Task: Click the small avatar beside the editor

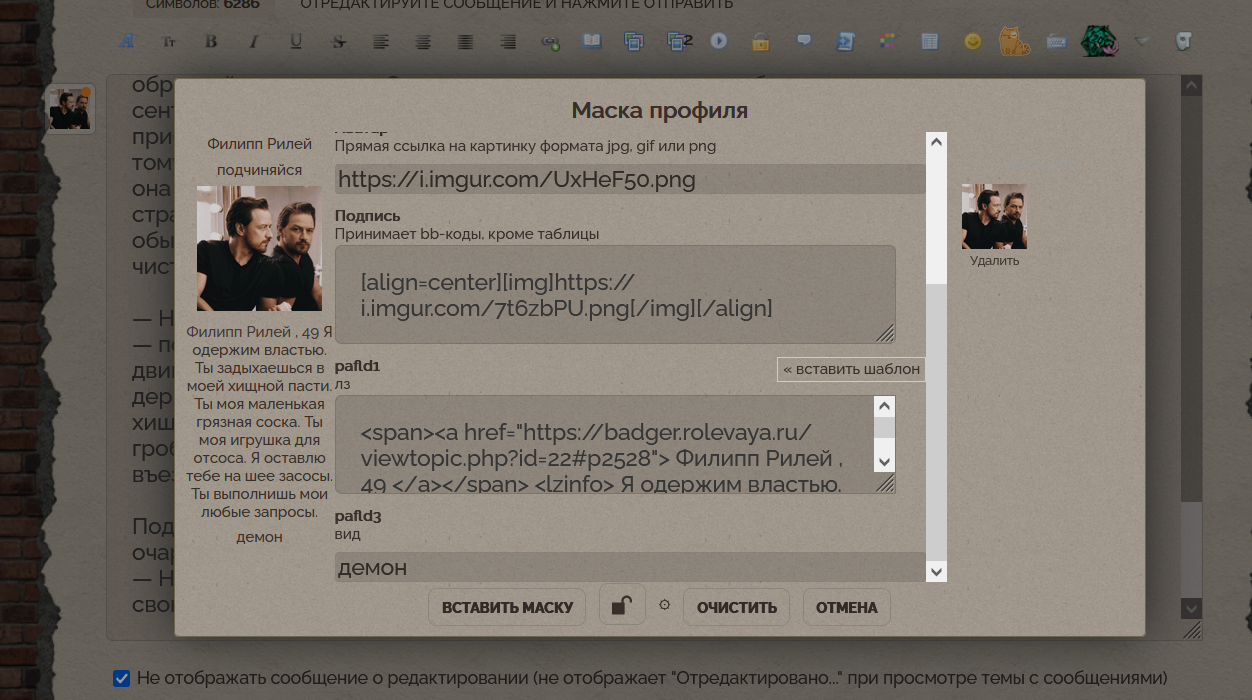Action: [70, 108]
